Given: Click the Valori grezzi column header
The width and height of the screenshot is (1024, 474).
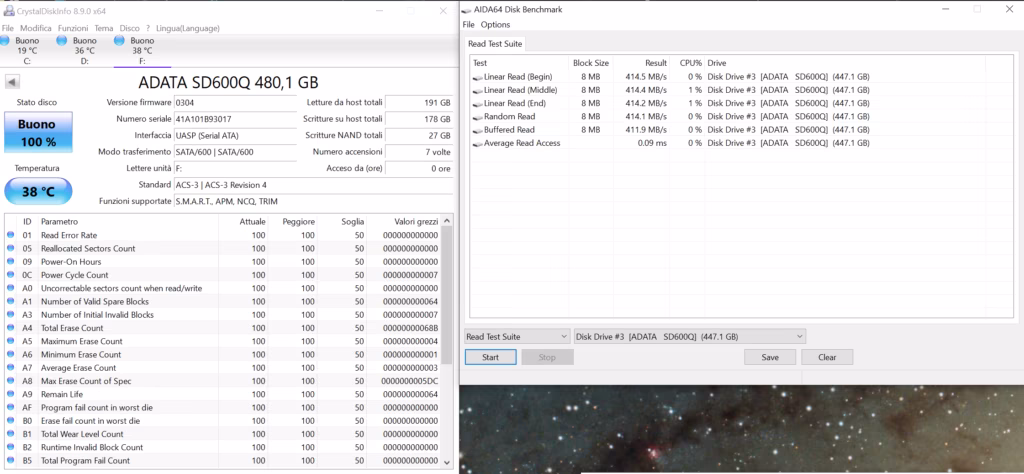Looking at the screenshot, I should (416, 222).
